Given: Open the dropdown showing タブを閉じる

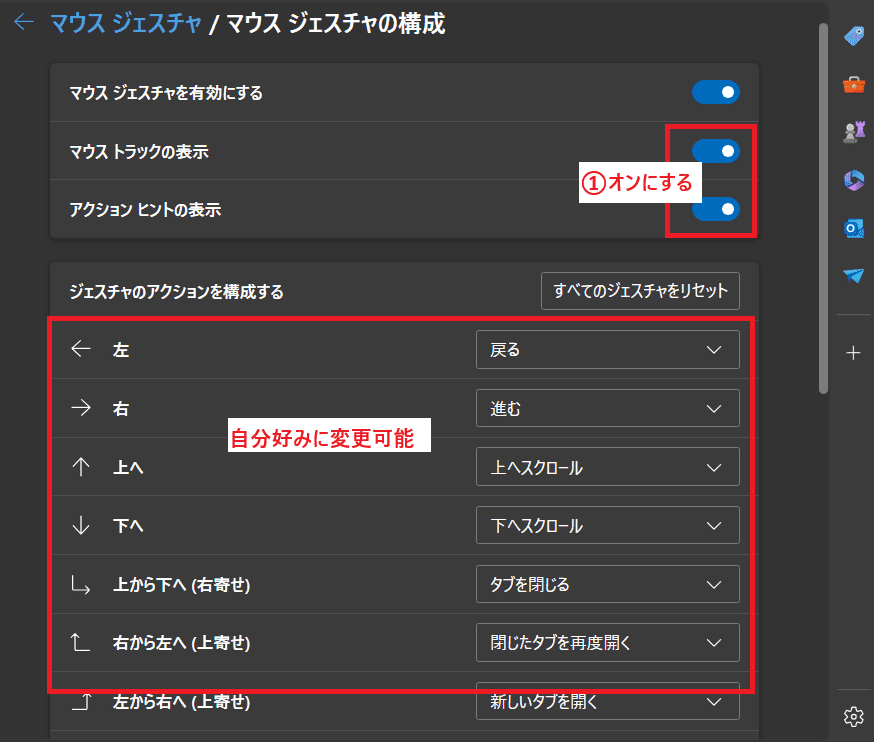Looking at the screenshot, I should click(607, 584).
